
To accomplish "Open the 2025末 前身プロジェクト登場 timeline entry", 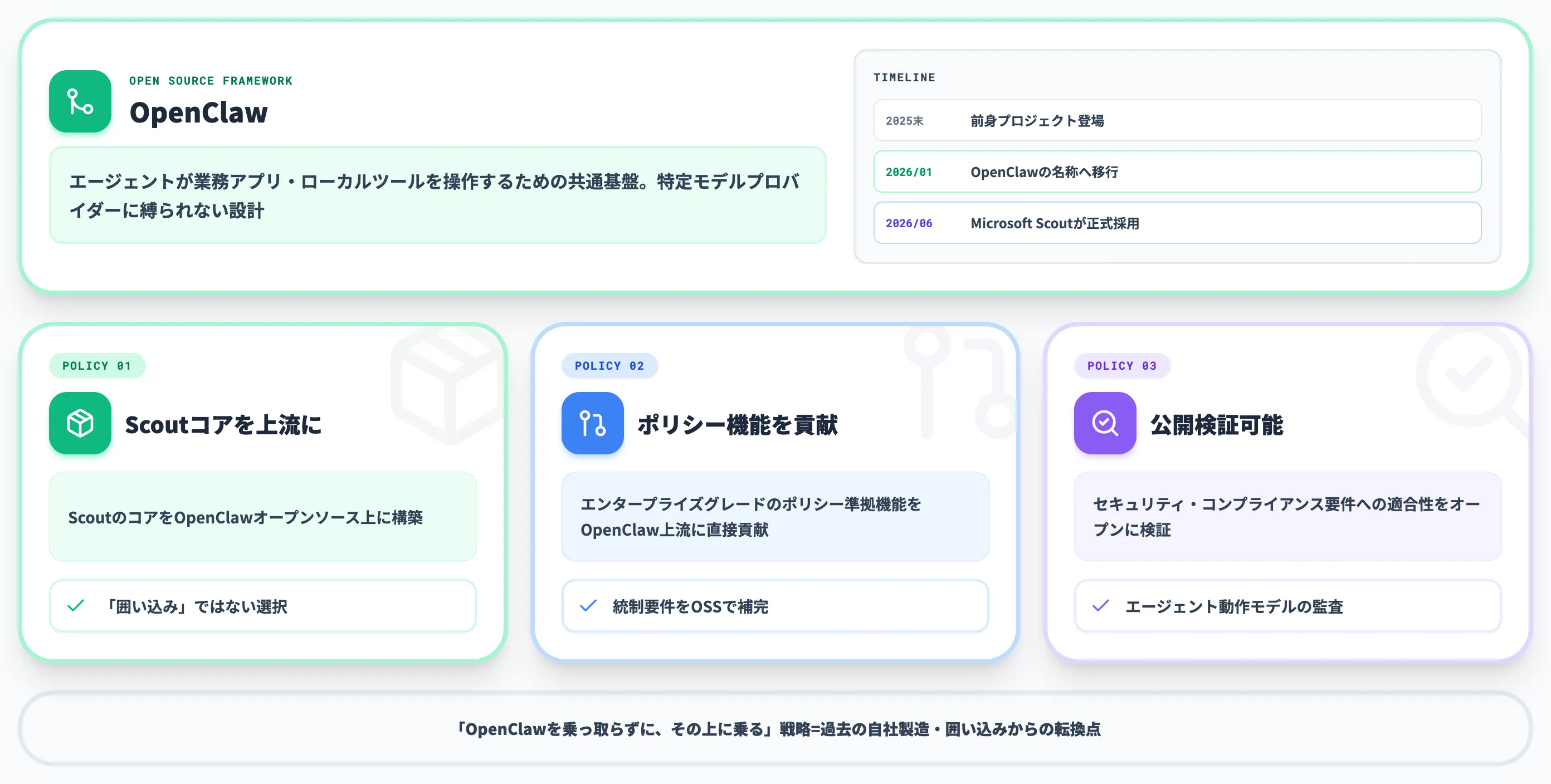I will pos(1177,120).
